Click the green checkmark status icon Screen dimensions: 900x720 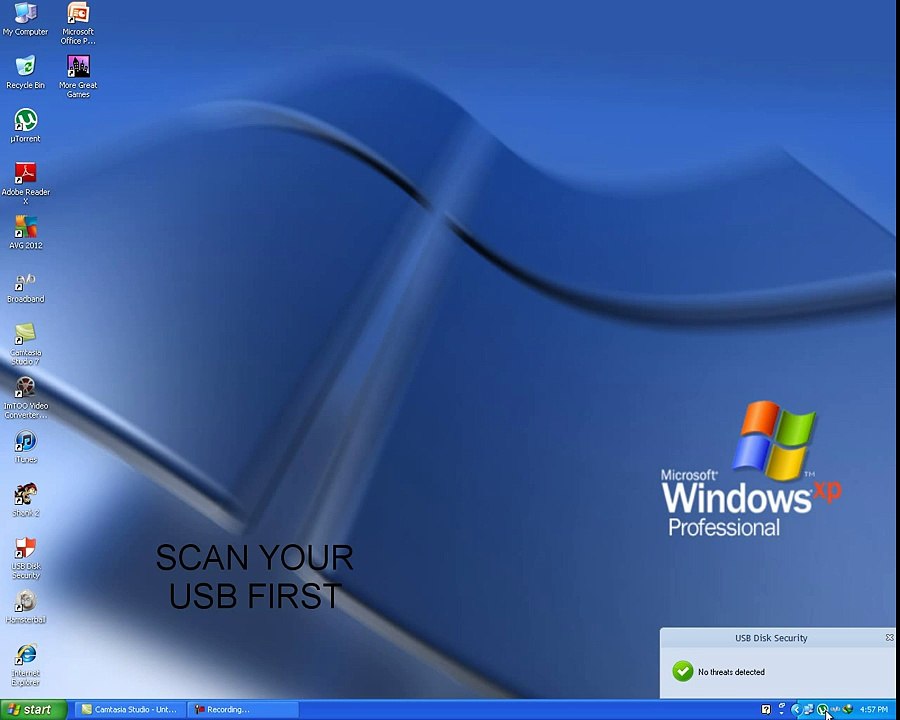tap(682, 671)
